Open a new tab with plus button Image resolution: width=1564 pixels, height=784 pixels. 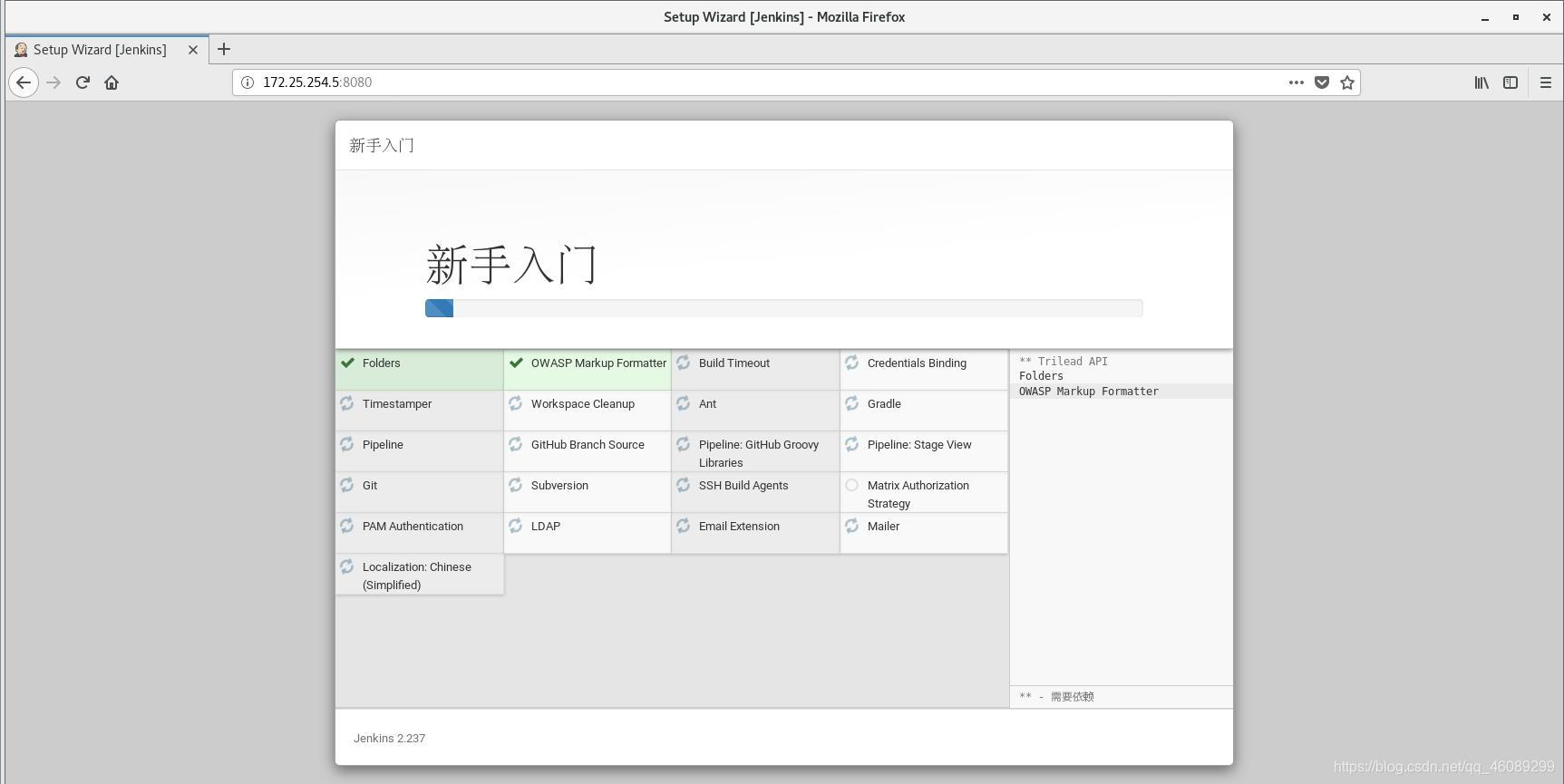(x=224, y=49)
